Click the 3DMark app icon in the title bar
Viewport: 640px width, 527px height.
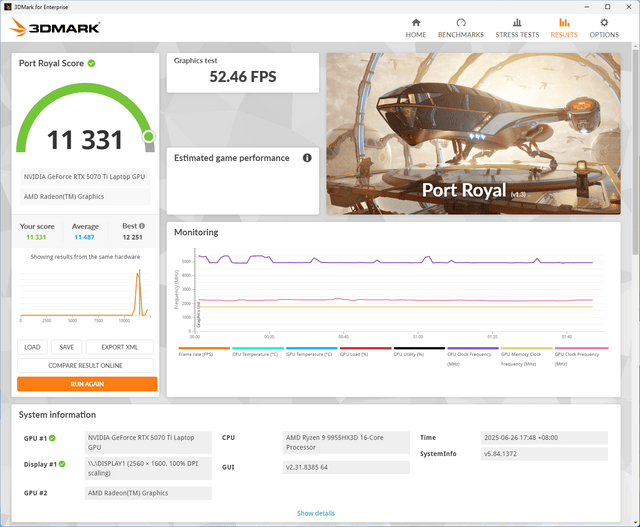pyautogui.click(x=7, y=7)
